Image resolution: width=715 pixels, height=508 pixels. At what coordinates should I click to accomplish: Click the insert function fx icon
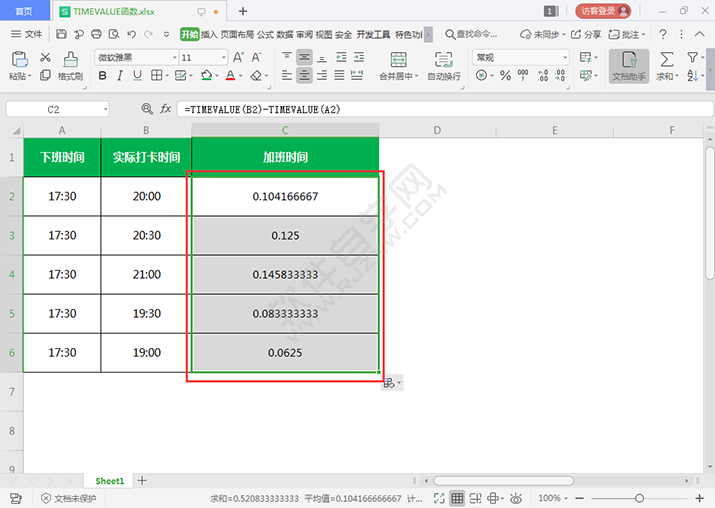click(x=166, y=109)
